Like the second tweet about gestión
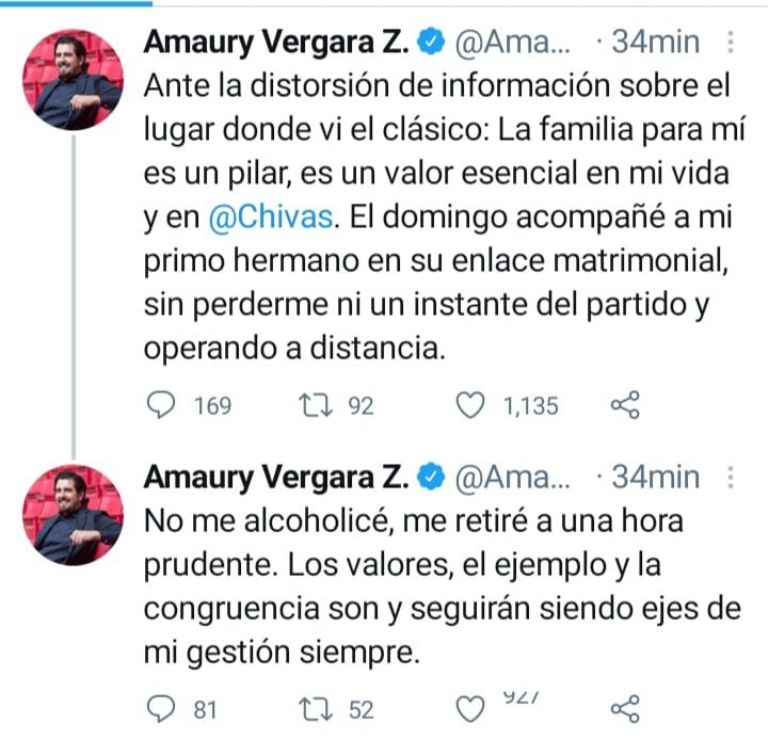768x739 pixels. [x=471, y=709]
